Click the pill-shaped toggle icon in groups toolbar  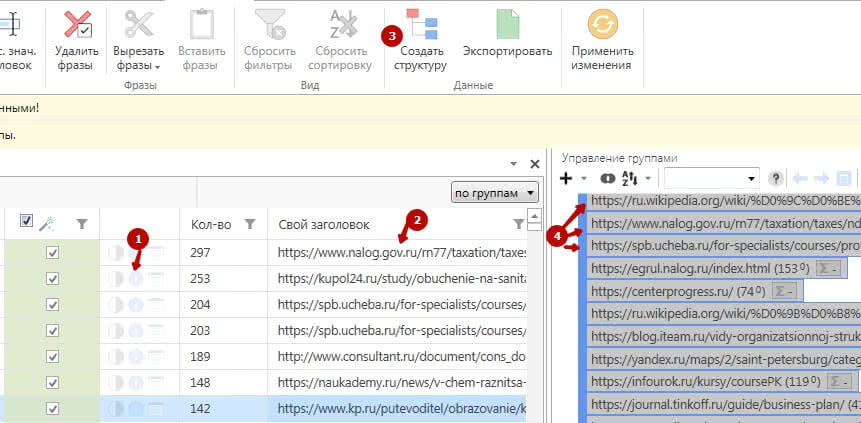pos(608,179)
